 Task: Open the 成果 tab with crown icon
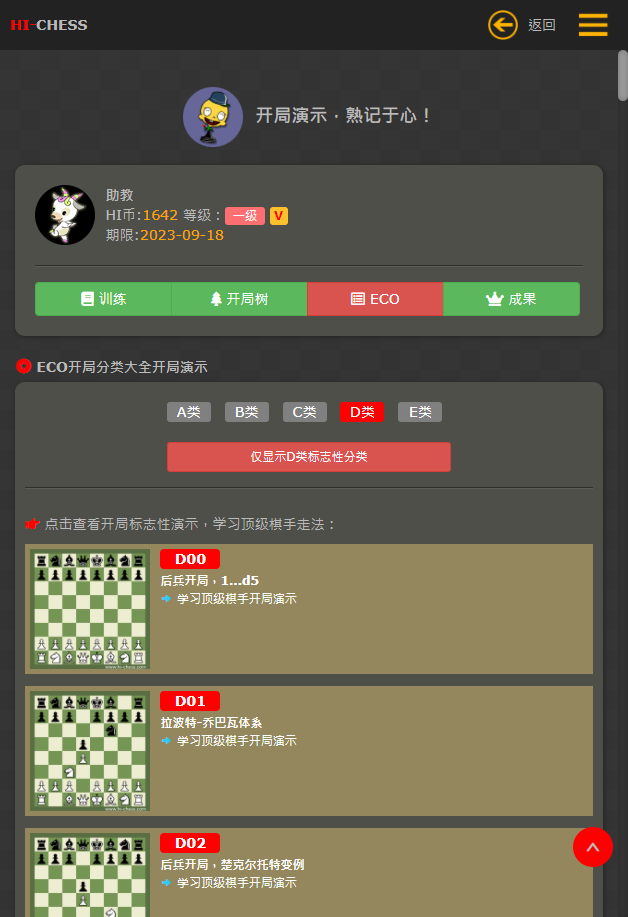[x=512, y=299]
